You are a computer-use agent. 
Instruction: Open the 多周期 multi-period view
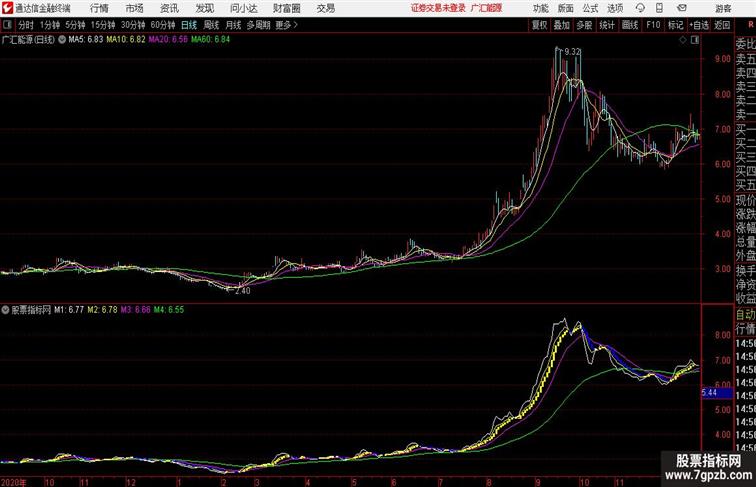pos(258,25)
